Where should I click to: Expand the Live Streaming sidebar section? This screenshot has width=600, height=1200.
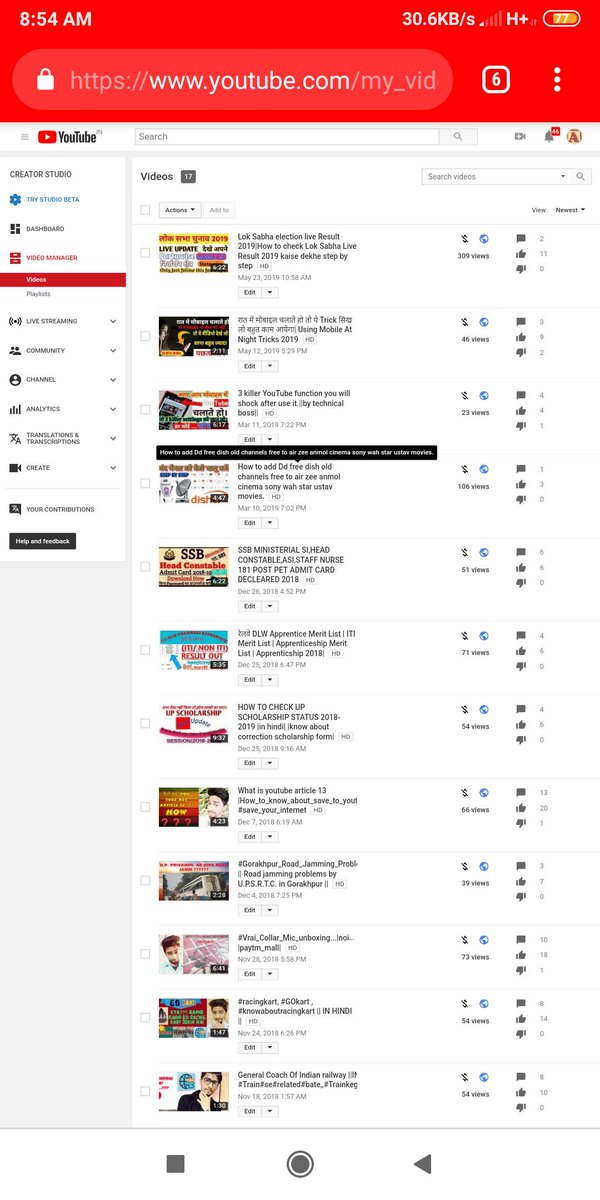[113, 321]
